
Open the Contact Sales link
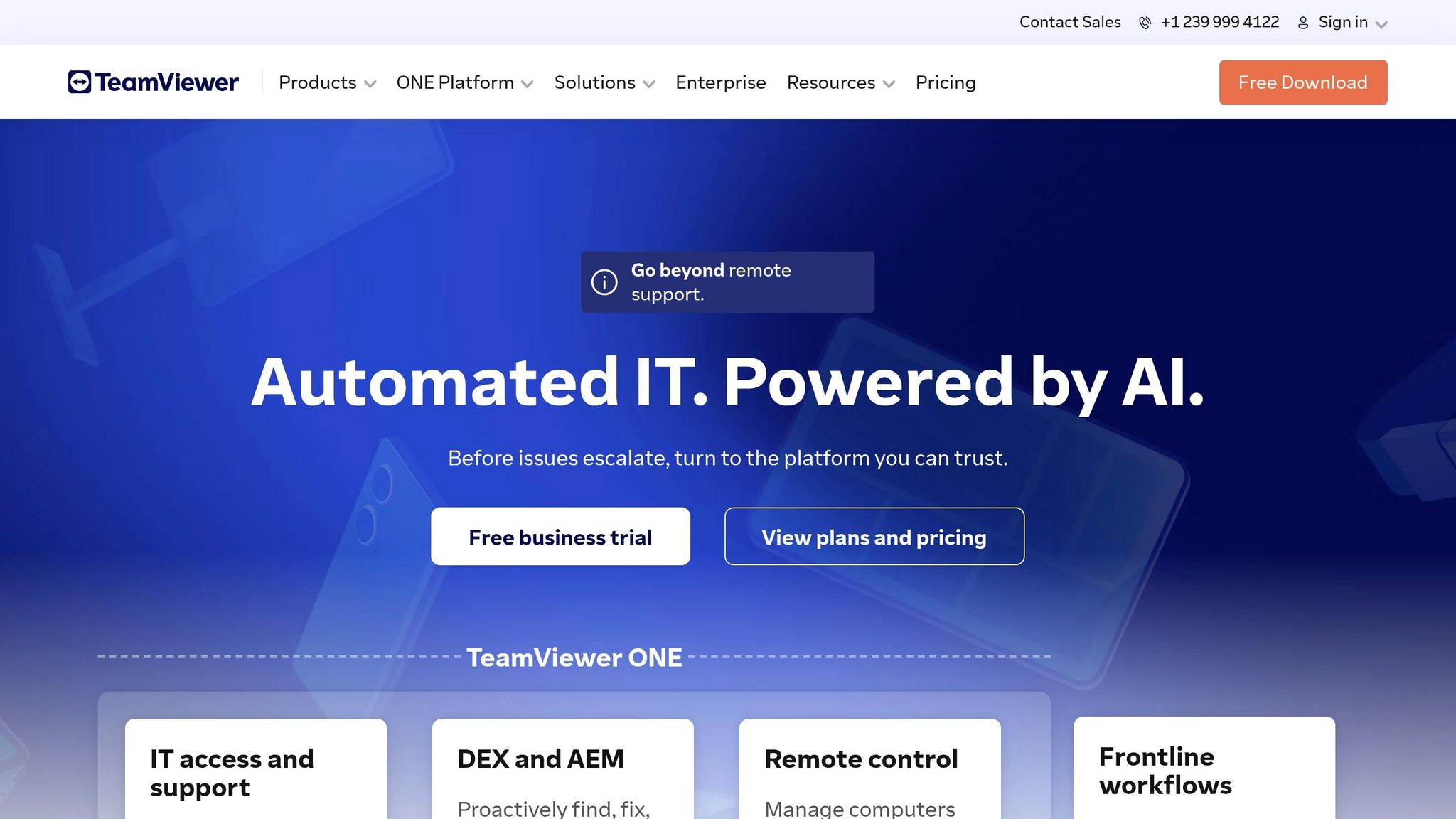tap(1070, 22)
